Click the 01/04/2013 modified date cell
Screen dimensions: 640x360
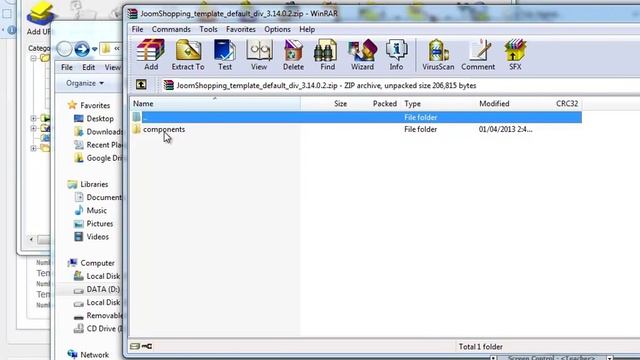click(505, 129)
